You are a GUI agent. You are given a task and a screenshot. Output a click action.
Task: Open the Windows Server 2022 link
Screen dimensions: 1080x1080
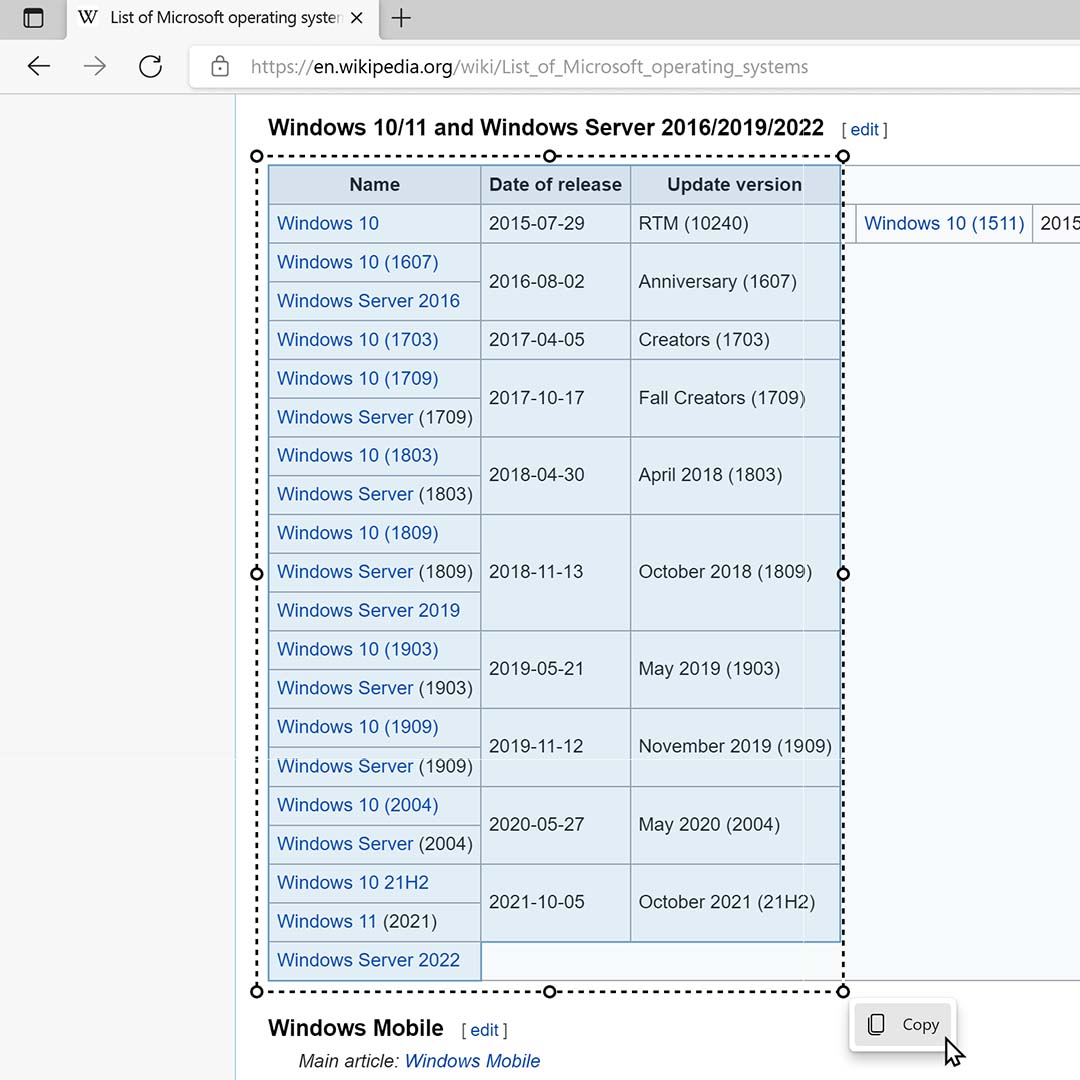coord(368,959)
